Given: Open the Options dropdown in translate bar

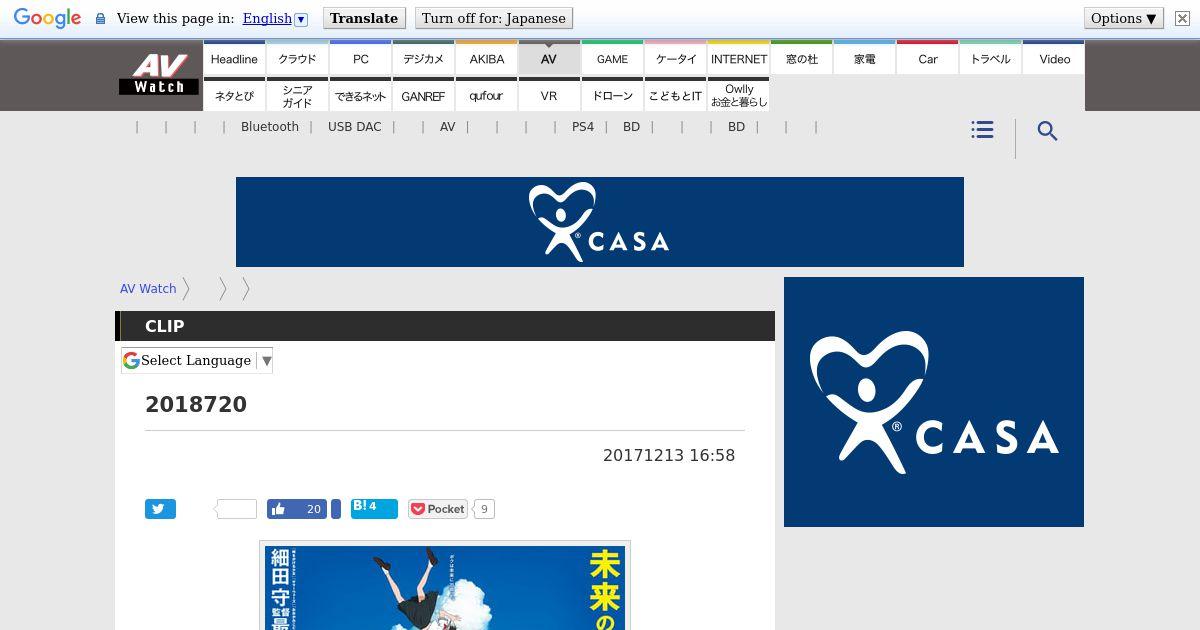Looking at the screenshot, I should [x=1124, y=18].
